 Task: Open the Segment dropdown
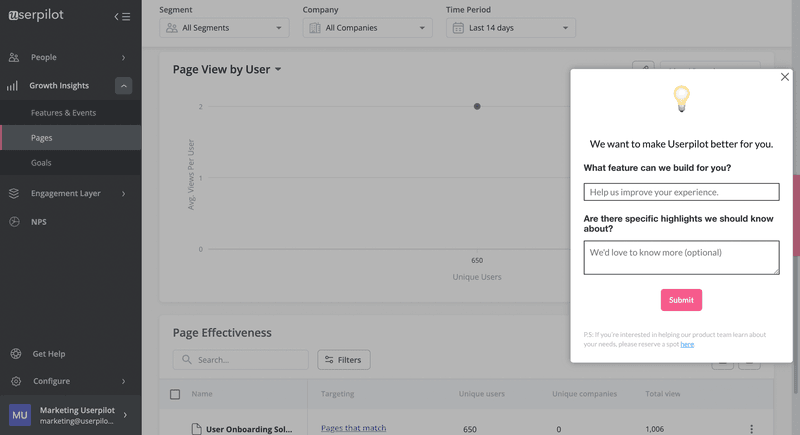coord(224,28)
